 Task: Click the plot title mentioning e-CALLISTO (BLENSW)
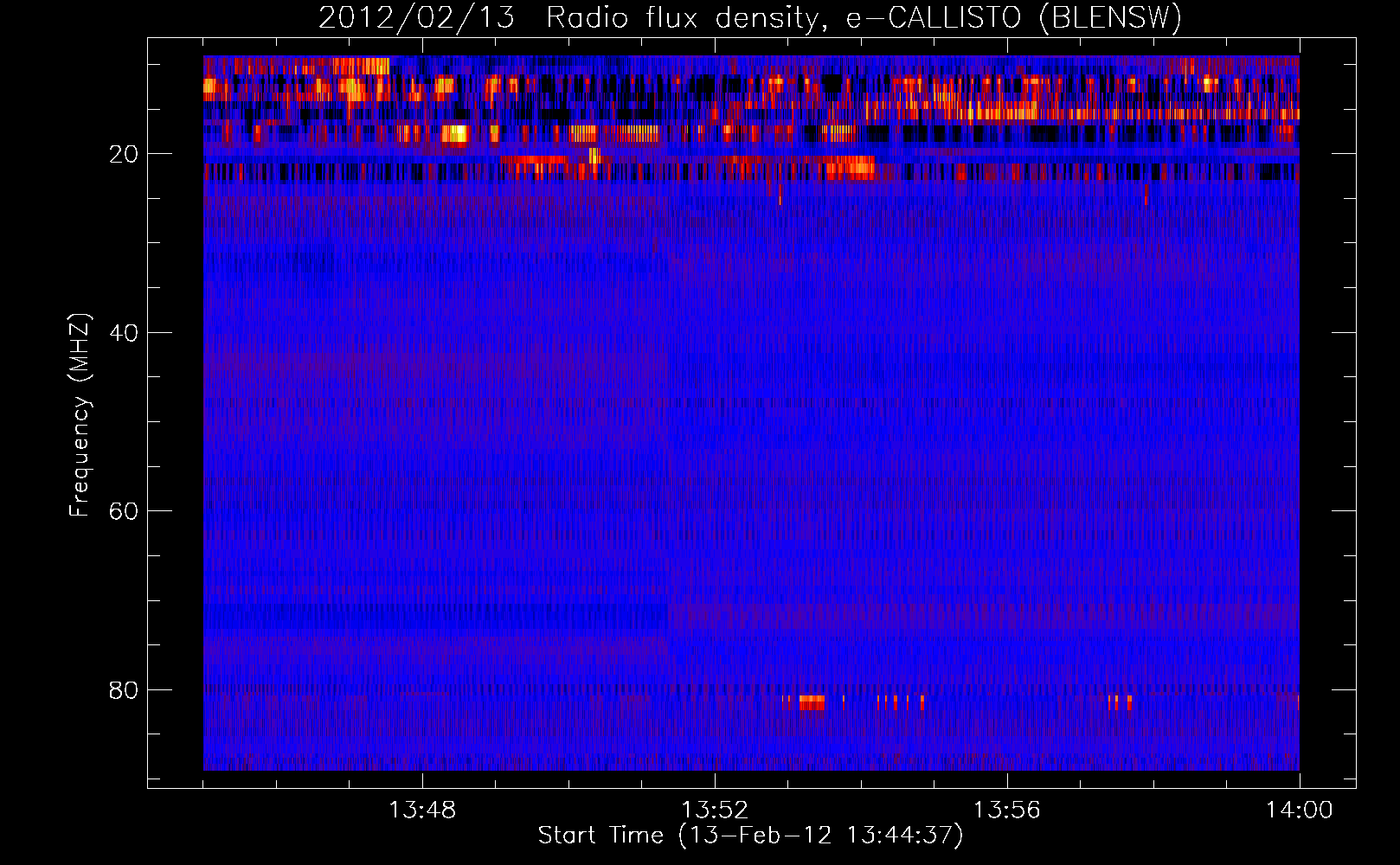point(750,17)
